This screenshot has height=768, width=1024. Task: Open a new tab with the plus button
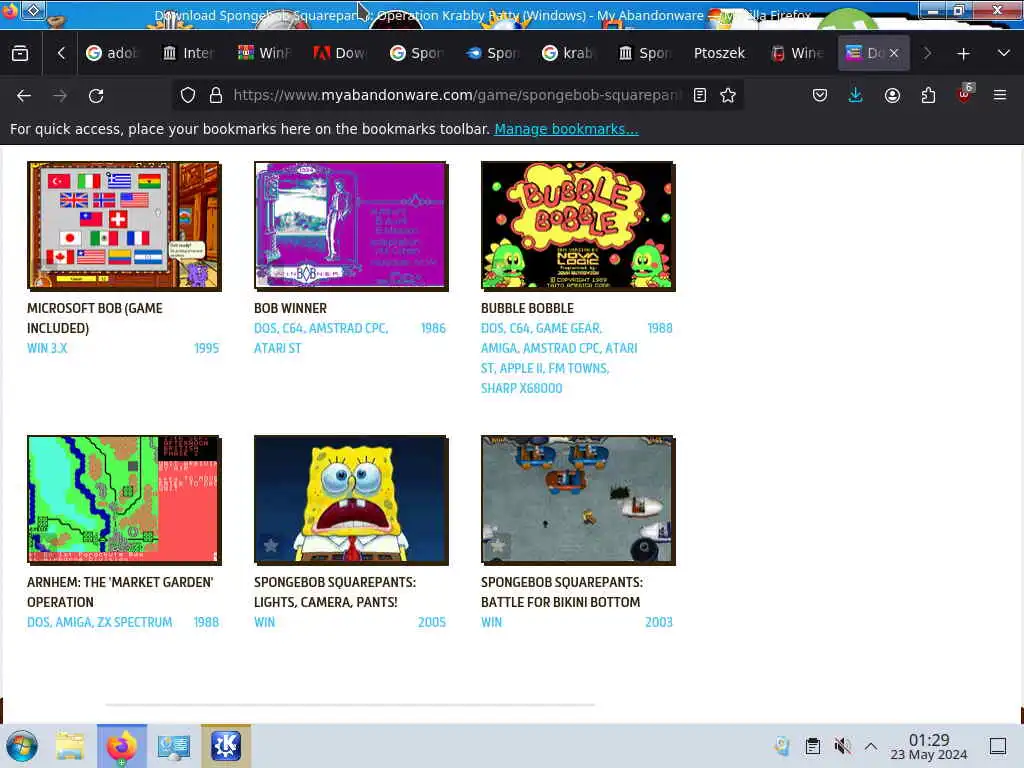(x=963, y=54)
